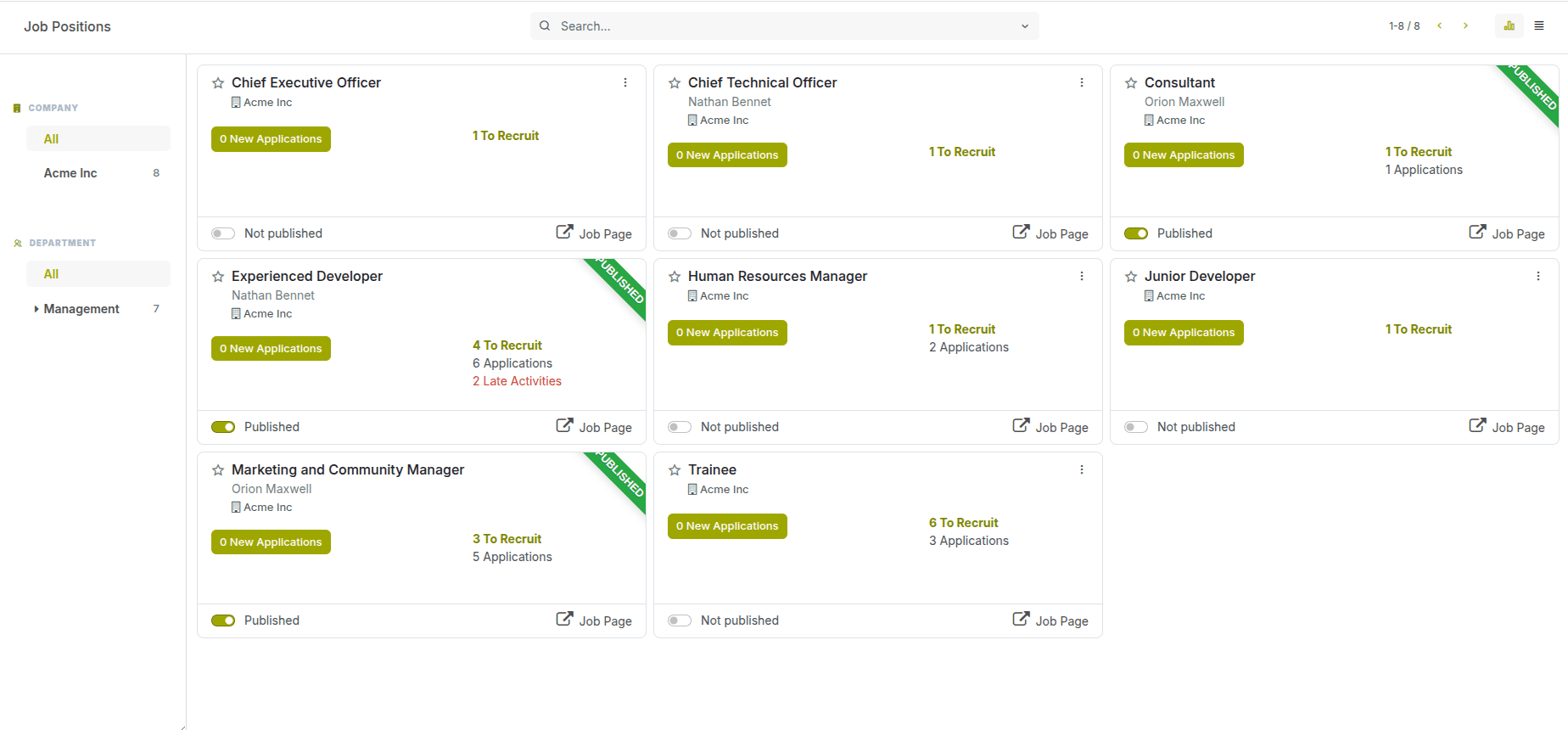
Task: Open kebab dropdown on Human Resources Manager card
Action: pyautogui.click(x=1082, y=277)
